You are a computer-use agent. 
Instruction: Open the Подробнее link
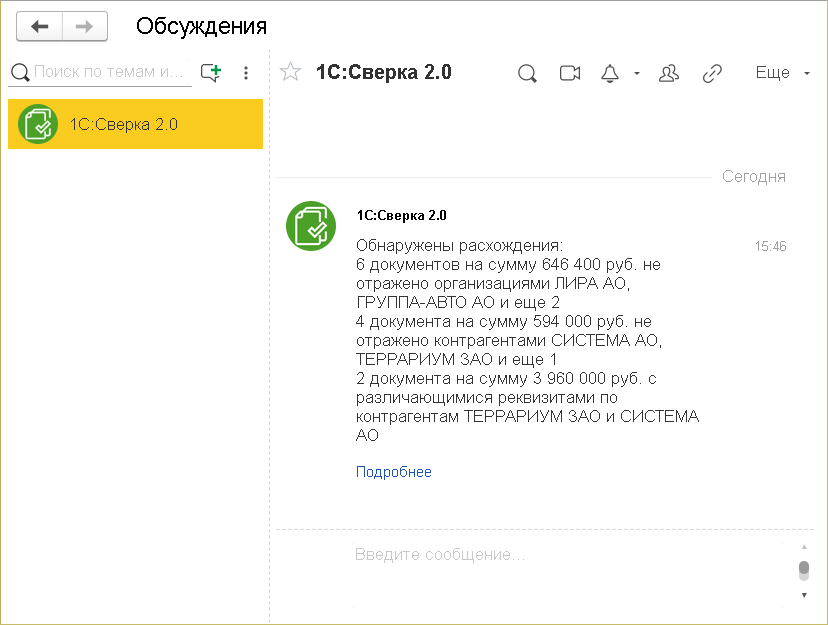click(394, 472)
